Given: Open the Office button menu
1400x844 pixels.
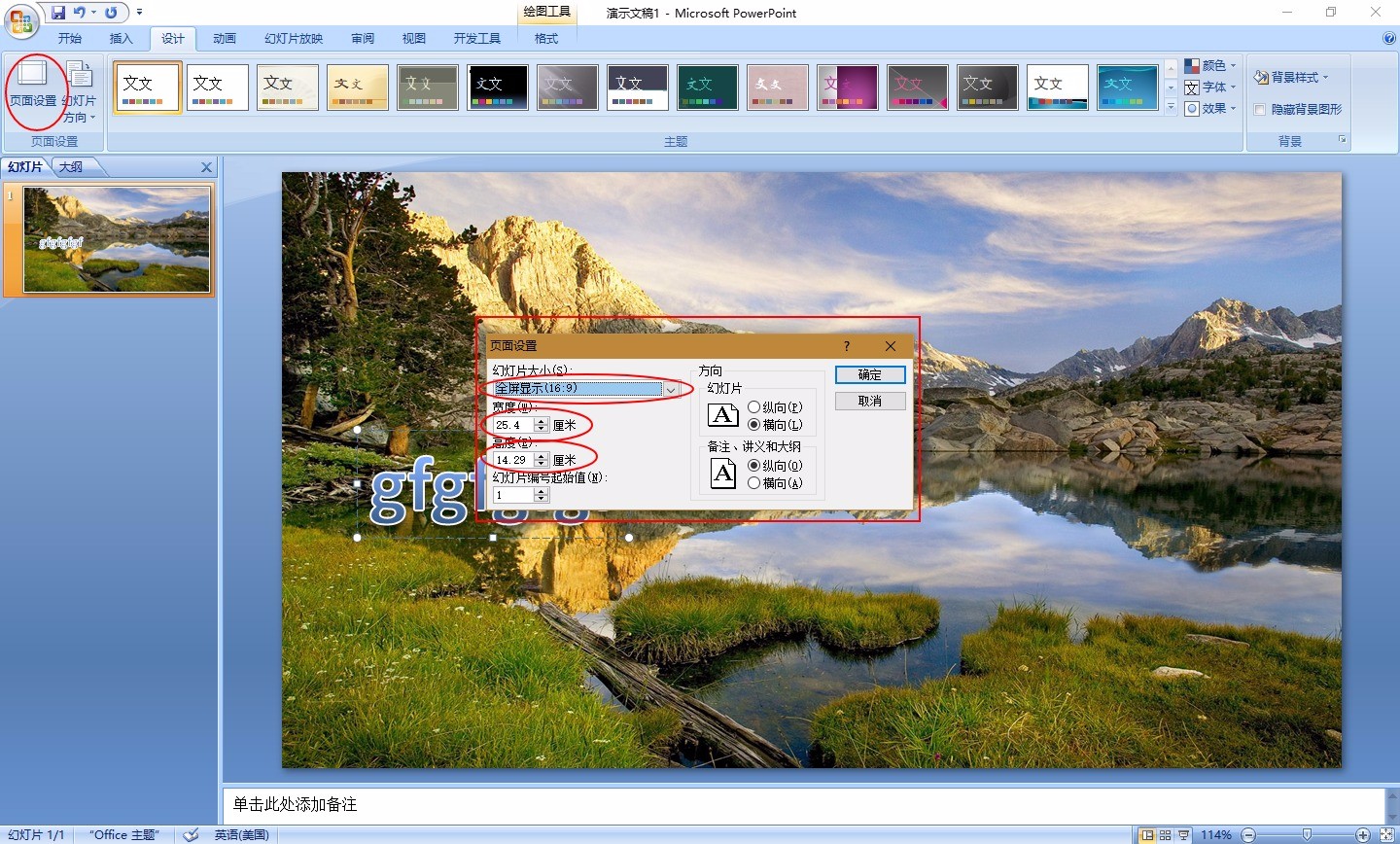Looking at the screenshot, I should point(20,19).
